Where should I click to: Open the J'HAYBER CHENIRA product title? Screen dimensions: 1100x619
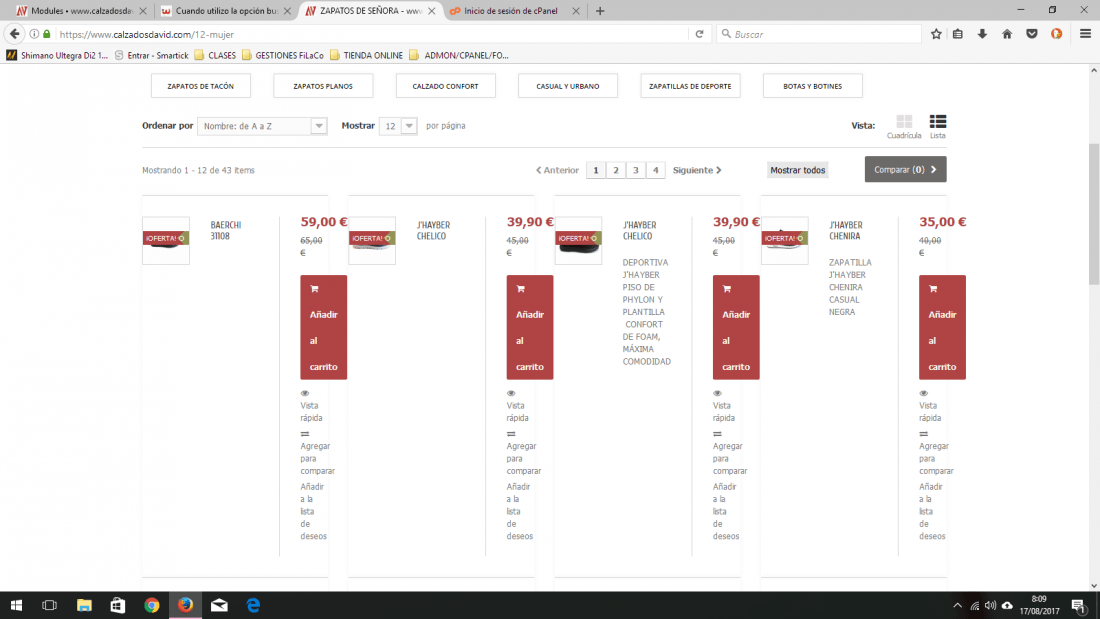[x=846, y=230]
